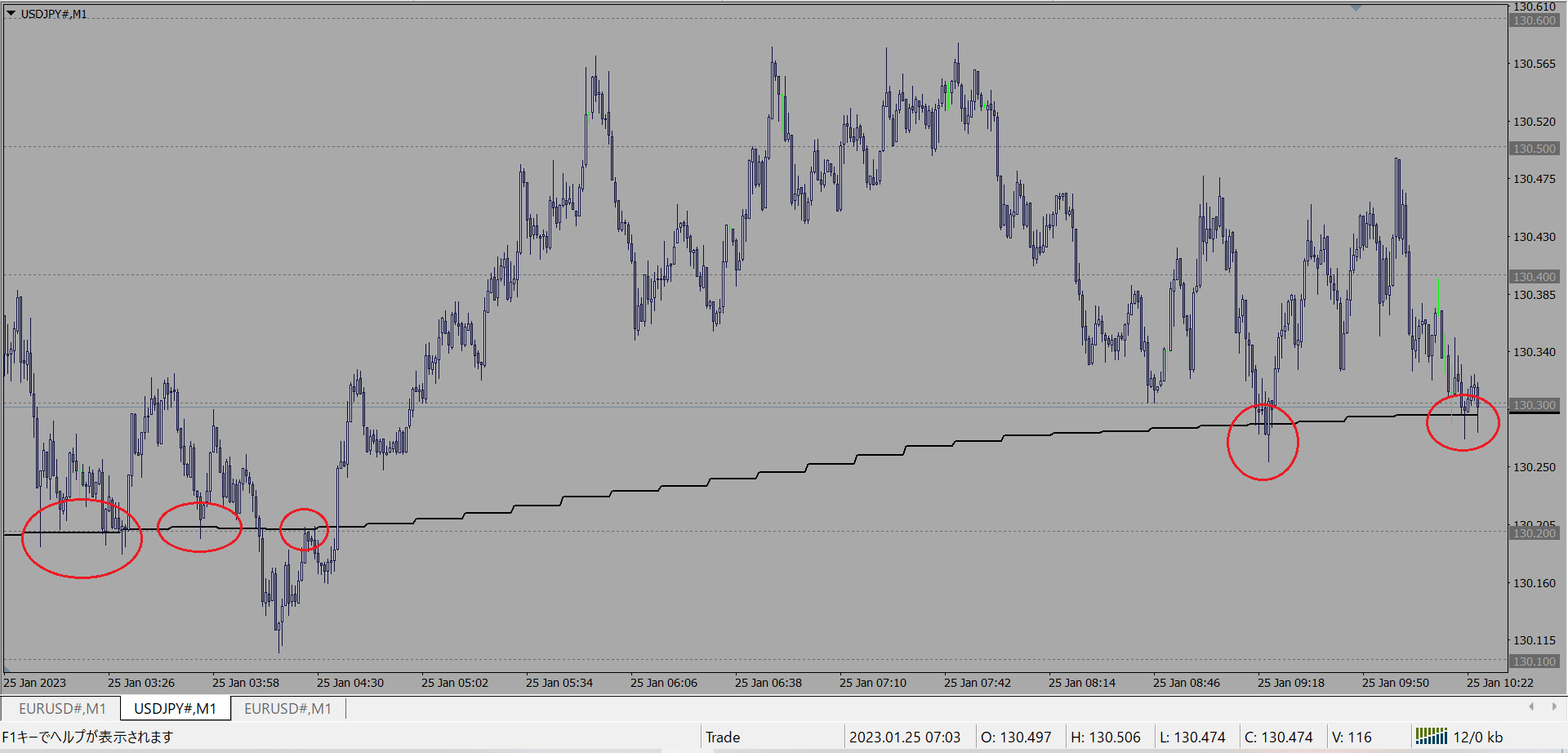Click the 12/0 kb traffic indicator
The width and height of the screenshot is (1568, 753).
pyautogui.click(x=1477, y=737)
